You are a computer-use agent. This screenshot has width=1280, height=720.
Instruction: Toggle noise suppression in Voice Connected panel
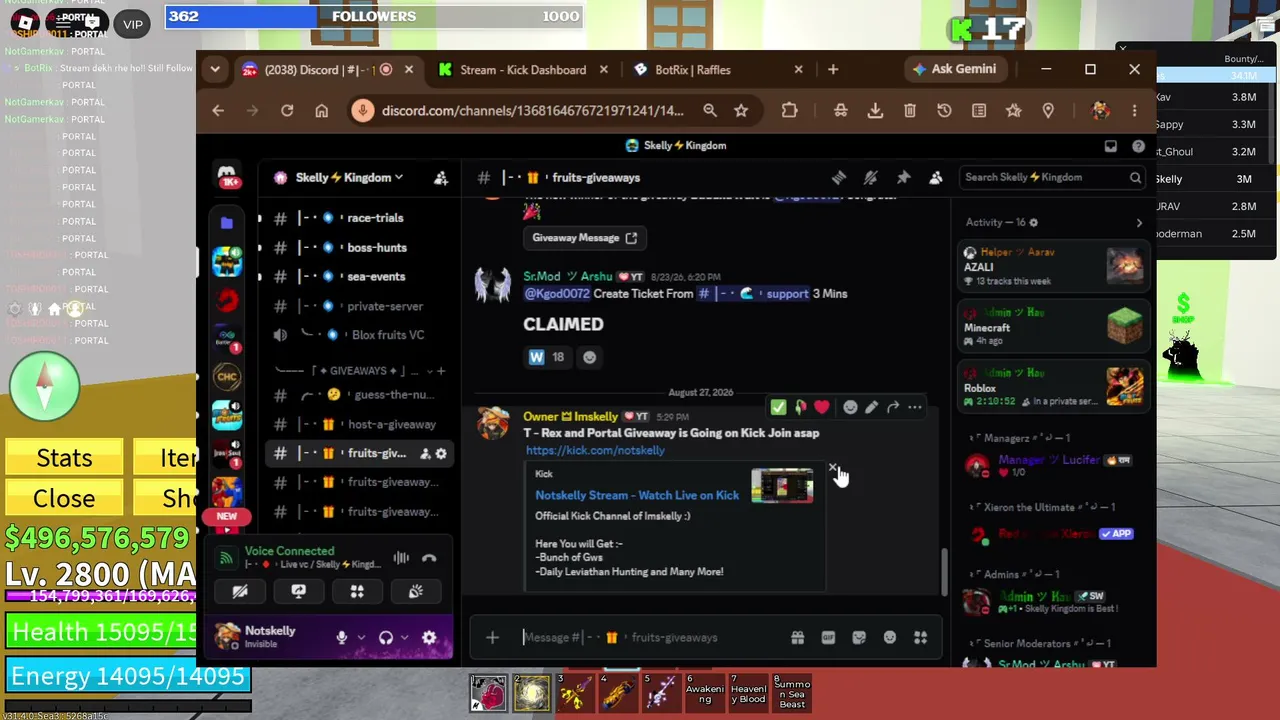tap(401, 558)
